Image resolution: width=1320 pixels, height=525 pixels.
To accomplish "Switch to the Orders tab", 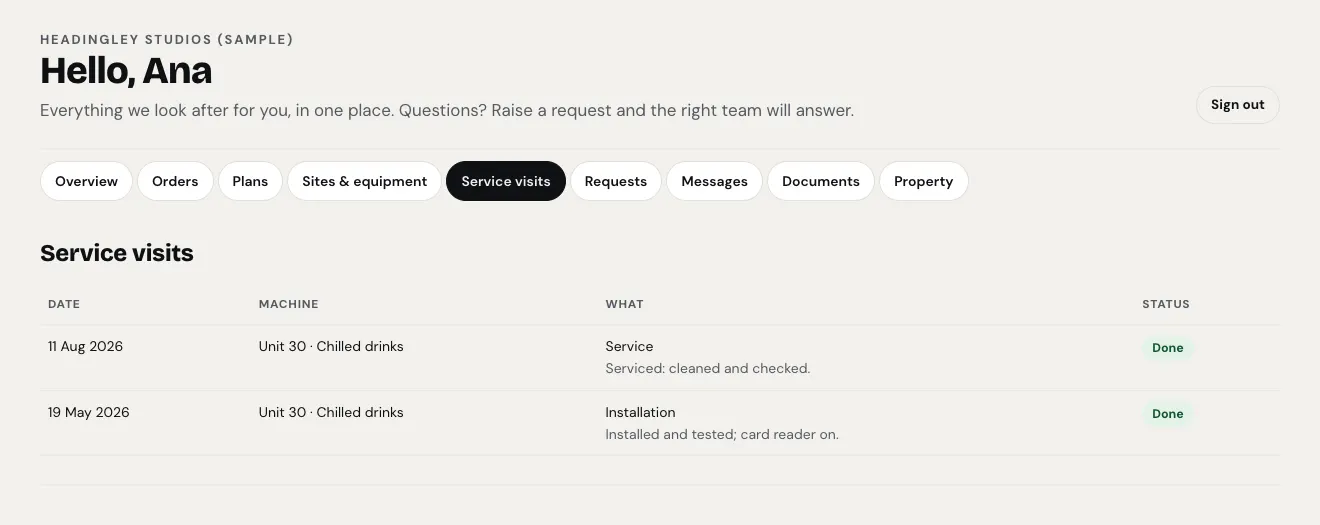I will 175,181.
